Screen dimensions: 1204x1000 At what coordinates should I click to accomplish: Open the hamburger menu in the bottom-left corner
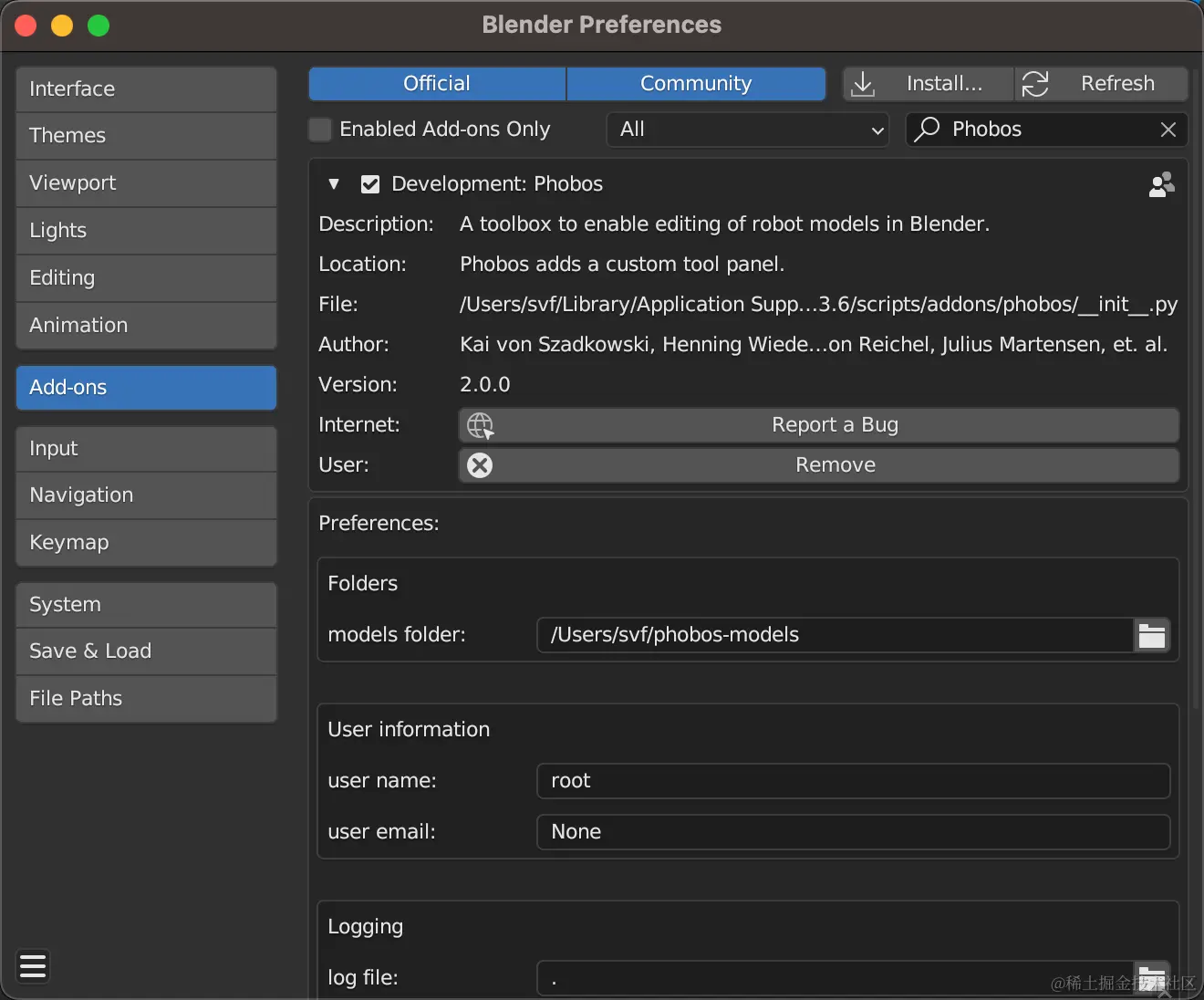pyautogui.click(x=32, y=966)
